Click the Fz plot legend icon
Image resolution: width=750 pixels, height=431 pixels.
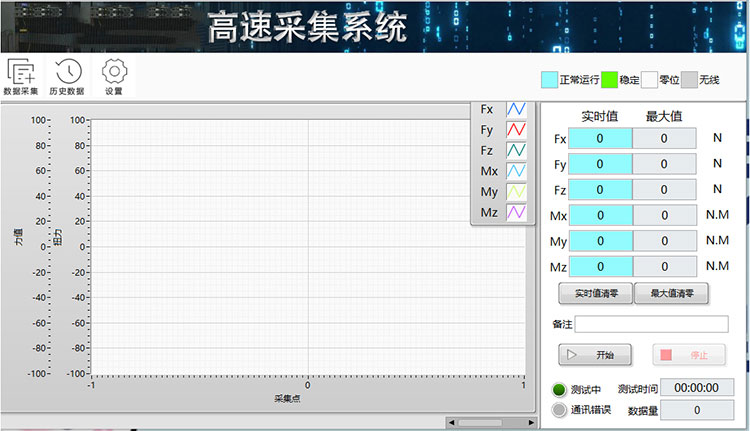pos(516,151)
